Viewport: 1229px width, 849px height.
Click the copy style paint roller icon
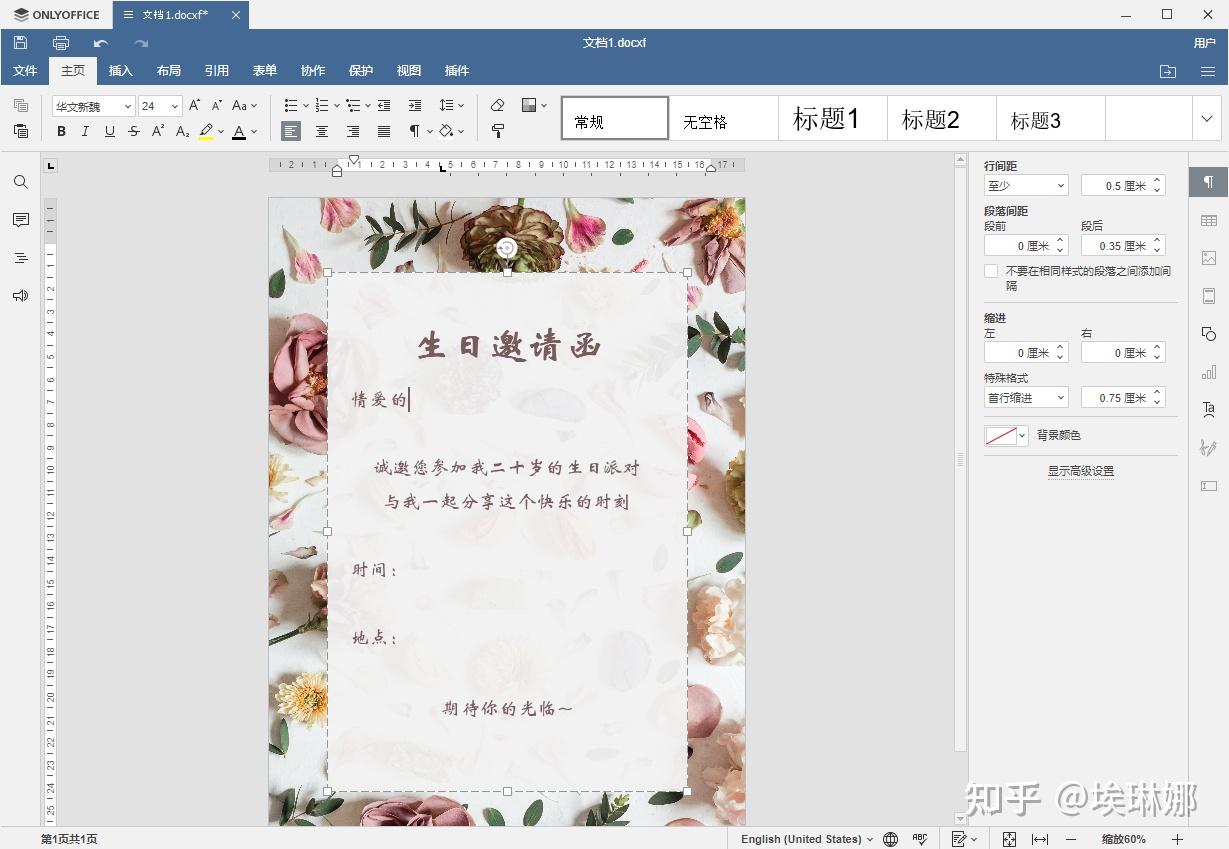click(498, 131)
